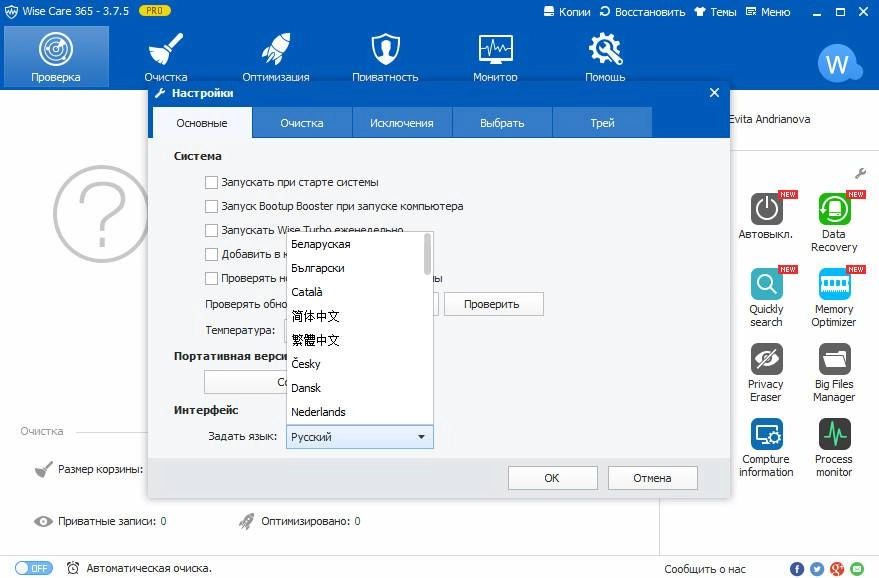Choose 繁體中文 in the language list
This screenshot has width=879, height=578.
tap(355, 340)
